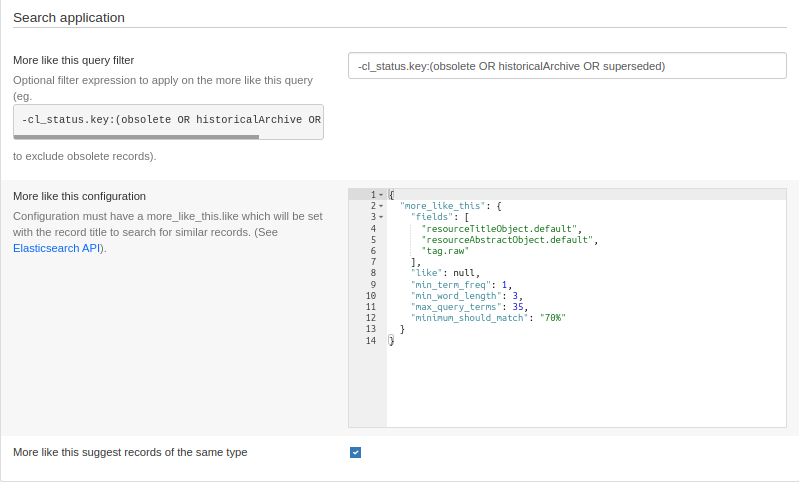Viewport: 799px width, 482px height.
Task: Click line number 8 in the editor gutter
Action: click(x=372, y=273)
